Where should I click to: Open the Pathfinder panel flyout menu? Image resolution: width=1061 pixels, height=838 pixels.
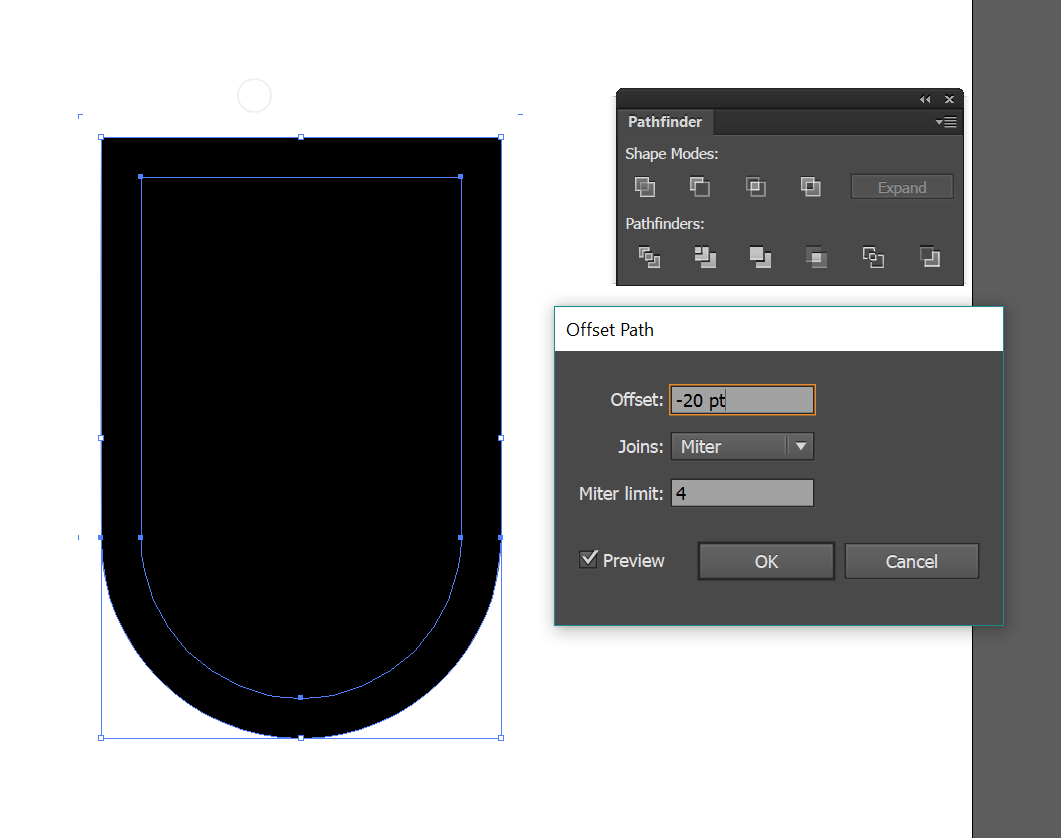946,121
